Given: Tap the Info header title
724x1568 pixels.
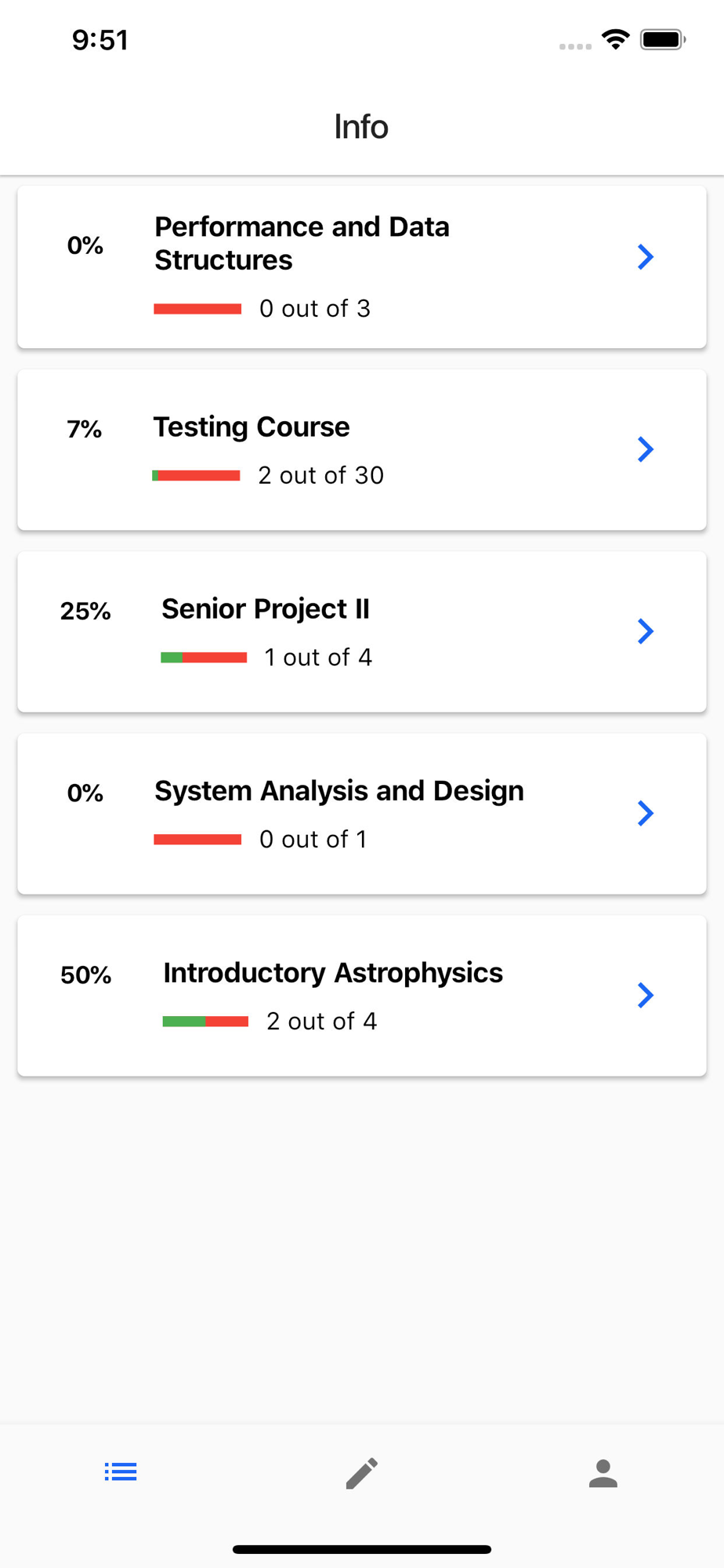Looking at the screenshot, I should [x=361, y=126].
